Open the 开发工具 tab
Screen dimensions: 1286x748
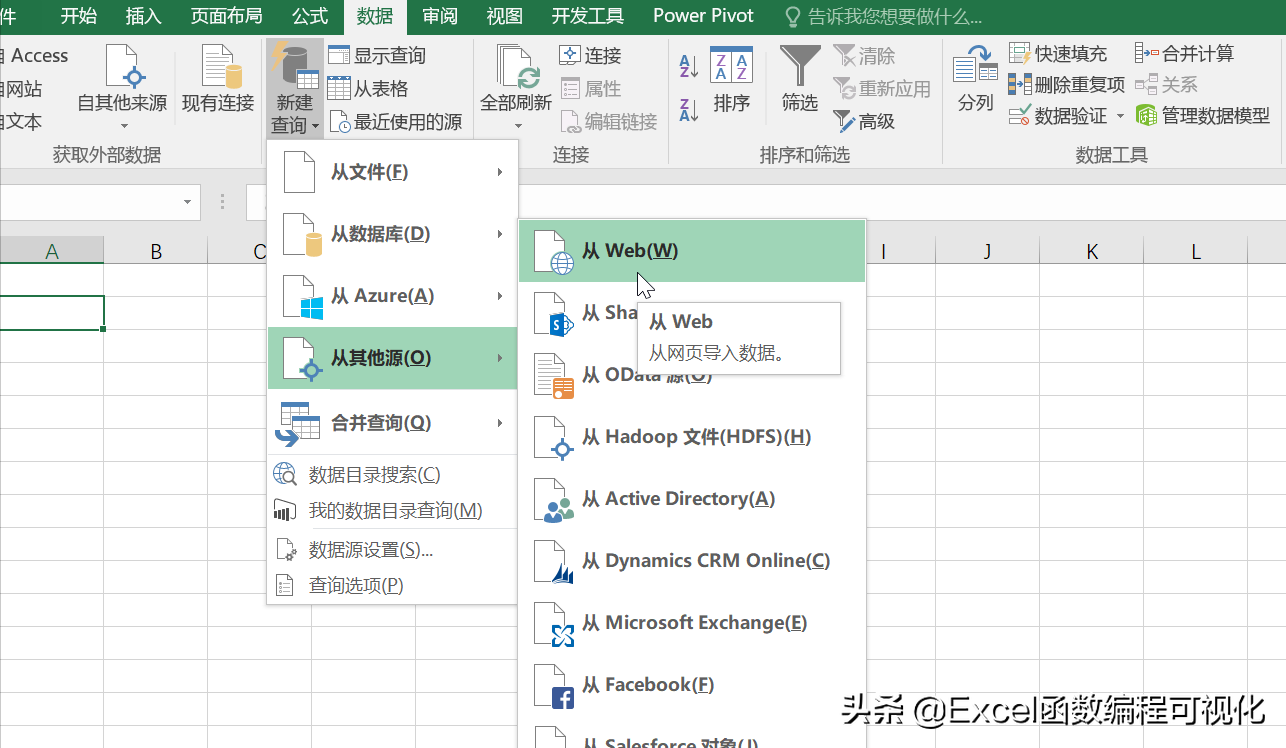coord(587,16)
